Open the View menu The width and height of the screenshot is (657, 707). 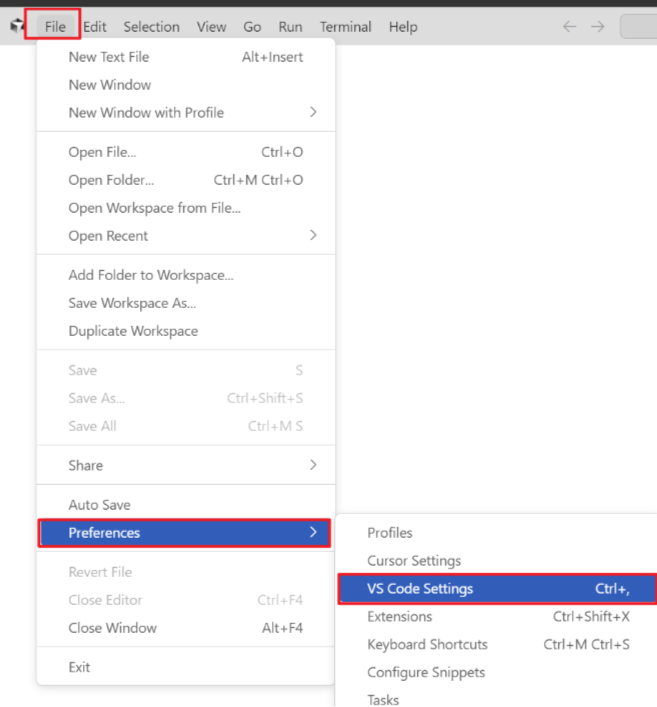(x=211, y=27)
